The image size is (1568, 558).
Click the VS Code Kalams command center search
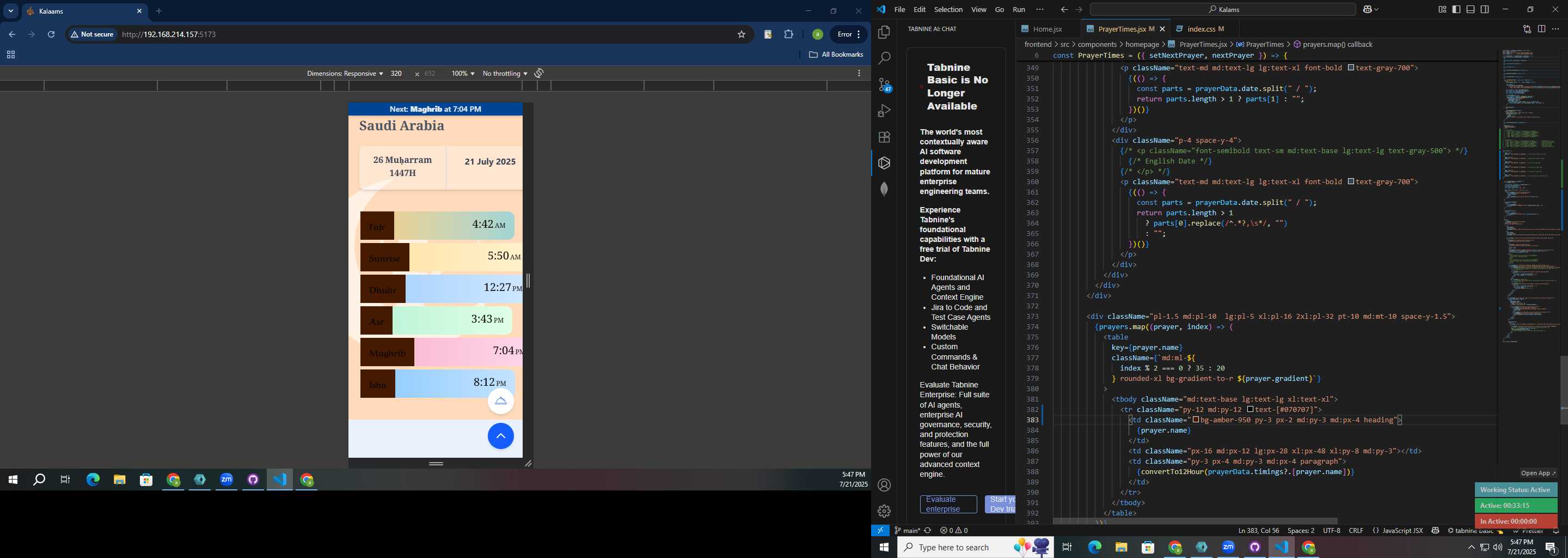[1223, 10]
